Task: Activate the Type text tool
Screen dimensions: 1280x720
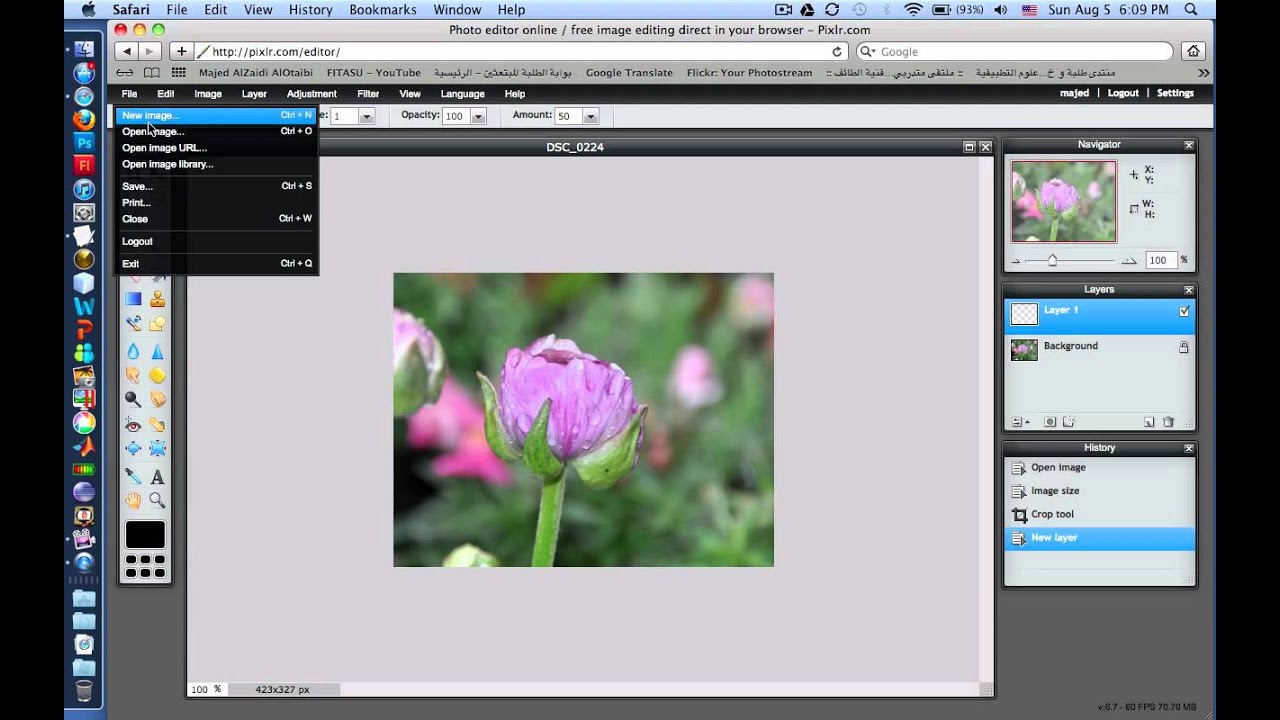Action: coord(158,477)
